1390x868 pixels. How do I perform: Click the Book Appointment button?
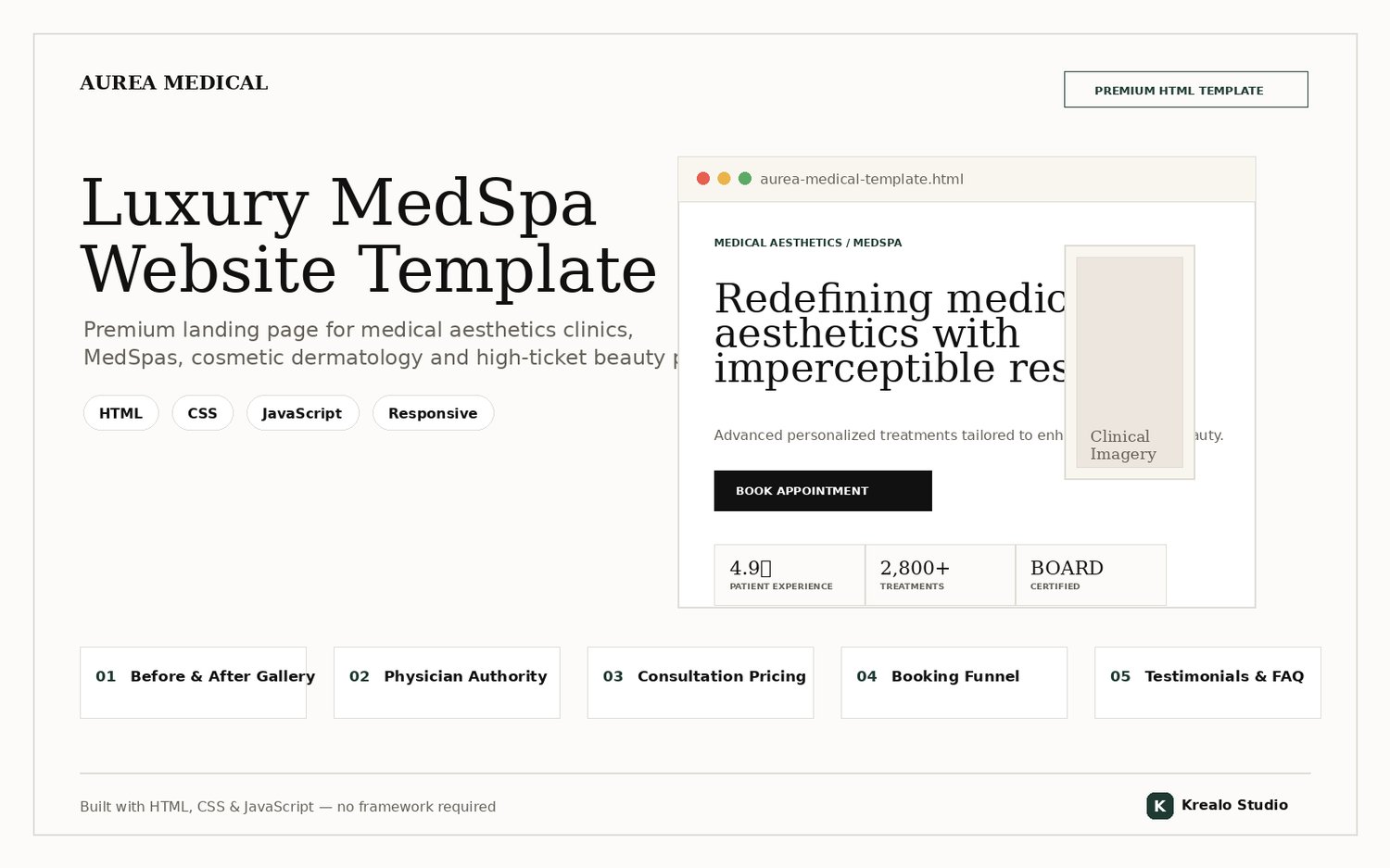coord(823,491)
